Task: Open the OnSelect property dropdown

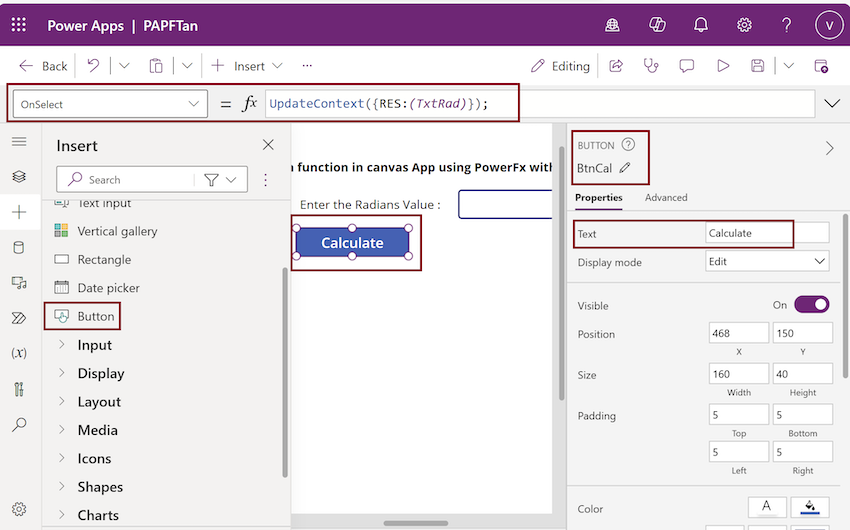Action: [x=108, y=104]
